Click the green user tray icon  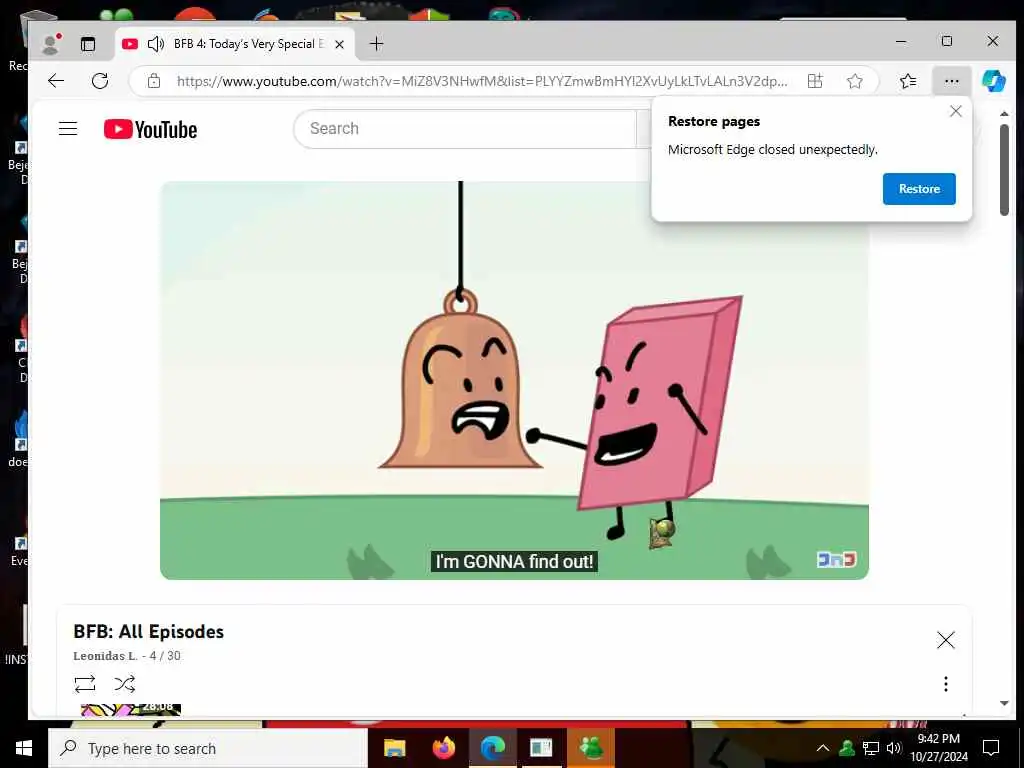coord(847,748)
